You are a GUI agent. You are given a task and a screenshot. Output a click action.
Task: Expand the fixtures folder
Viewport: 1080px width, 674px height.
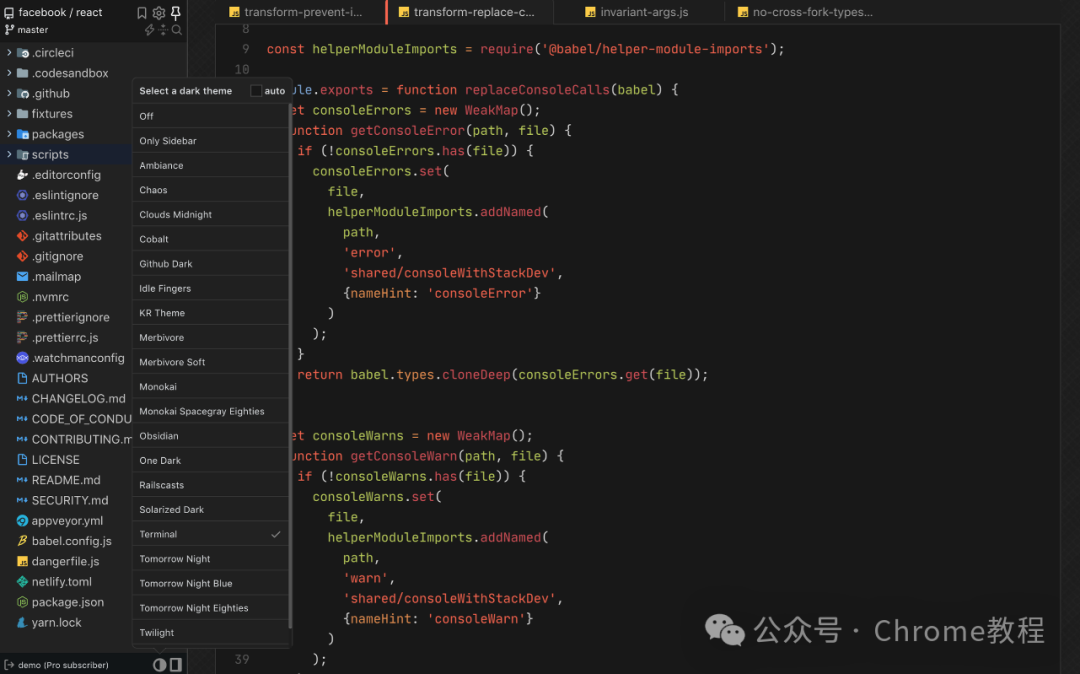pyautogui.click(x=9, y=114)
